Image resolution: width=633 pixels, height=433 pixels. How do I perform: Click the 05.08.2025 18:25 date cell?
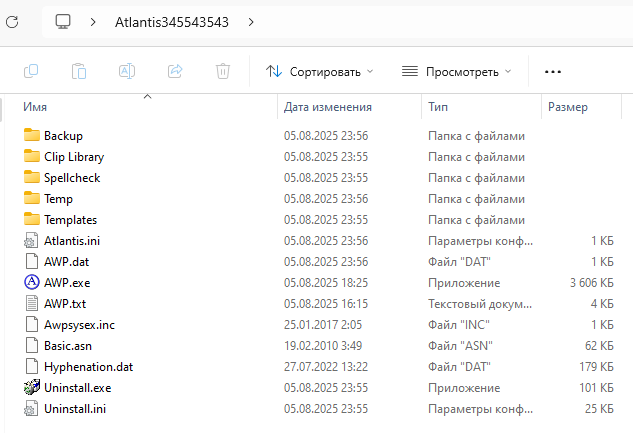click(x=326, y=282)
